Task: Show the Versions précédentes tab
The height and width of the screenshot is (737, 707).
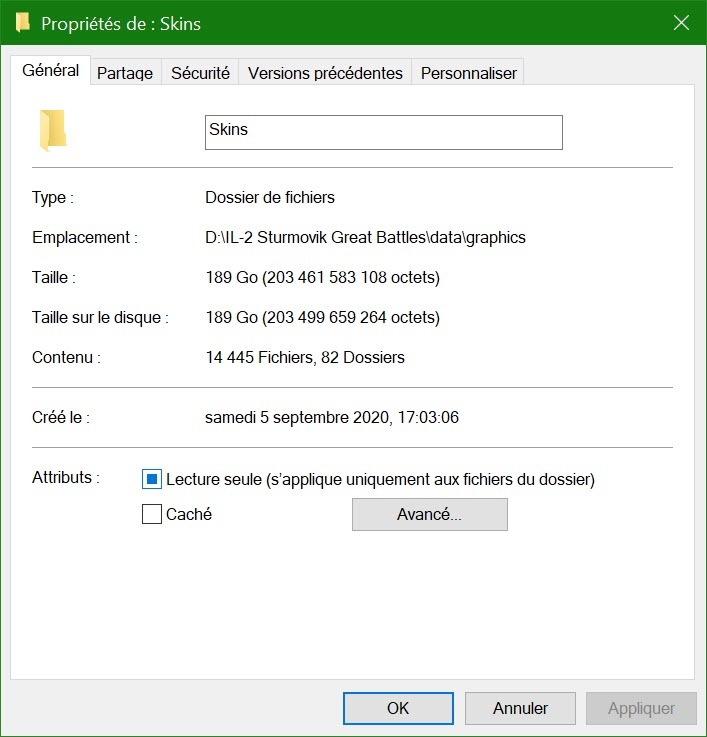Action: pos(325,73)
